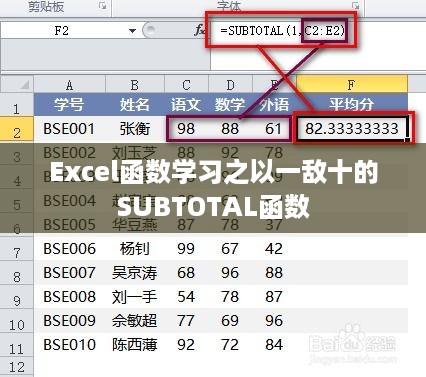This screenshot has width=426, height=377.
Task: Click the 学号 header cell
Action: [69, 105]
